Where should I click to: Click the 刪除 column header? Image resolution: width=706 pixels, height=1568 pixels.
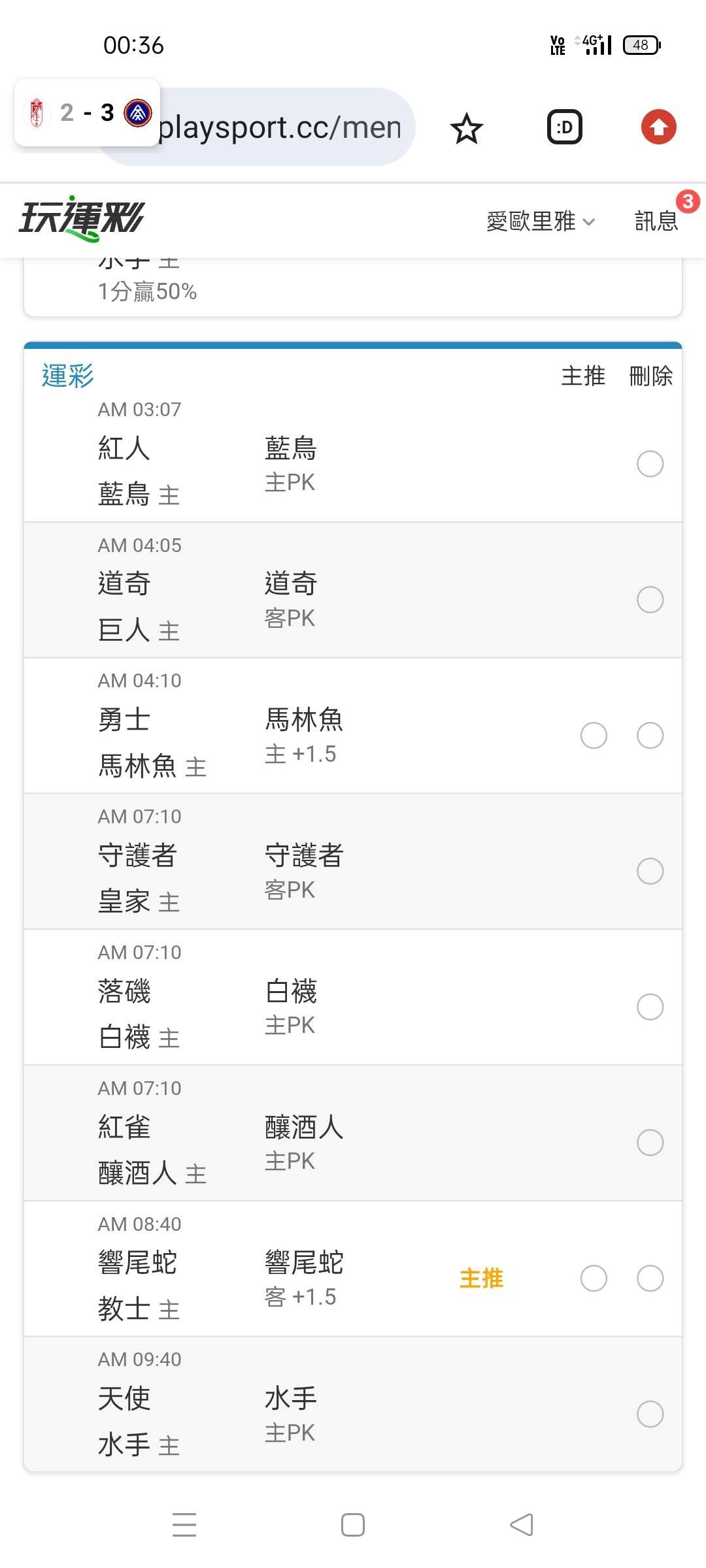click(650, 376)
